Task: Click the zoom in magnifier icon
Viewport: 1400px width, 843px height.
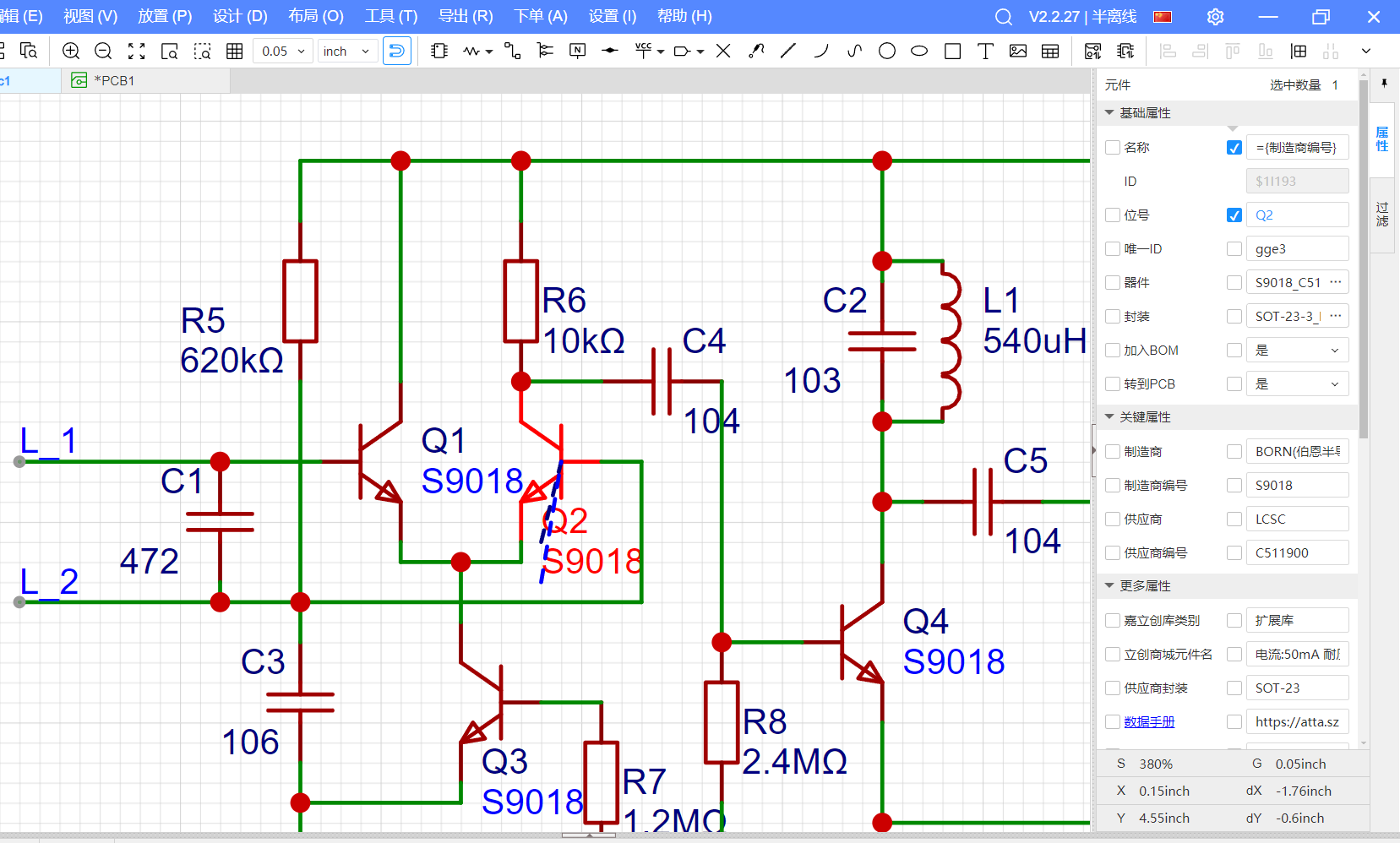Action: click(71, 52)
